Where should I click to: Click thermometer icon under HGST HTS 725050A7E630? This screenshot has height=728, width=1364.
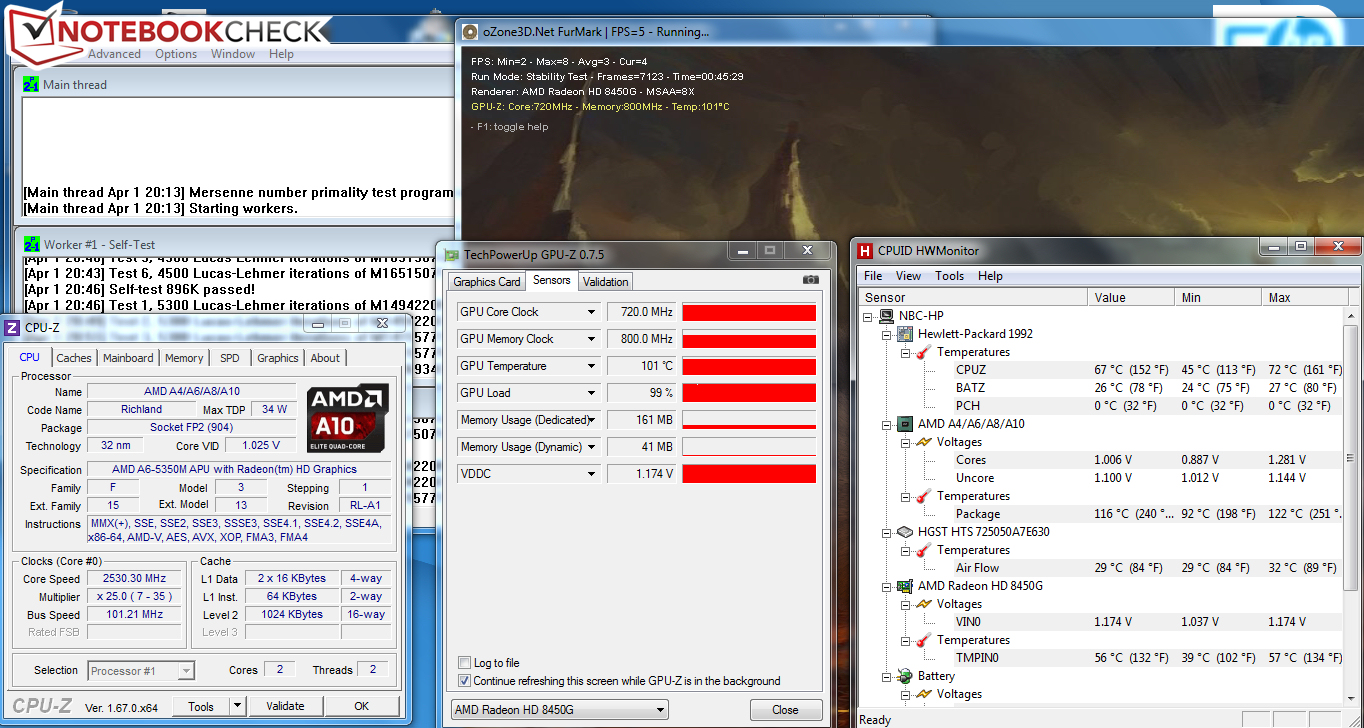(x=923, y=550)
